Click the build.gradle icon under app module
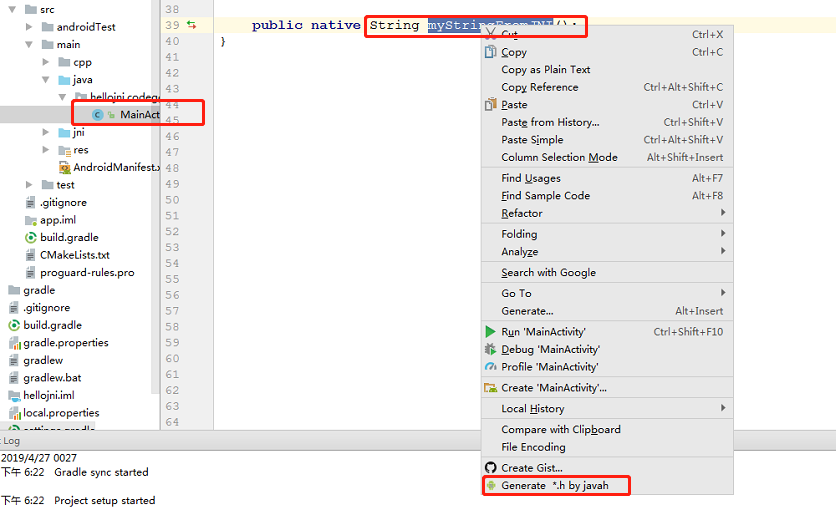This screenshot has height=508, width=836. pyautogui.click(x=31, y=237)
